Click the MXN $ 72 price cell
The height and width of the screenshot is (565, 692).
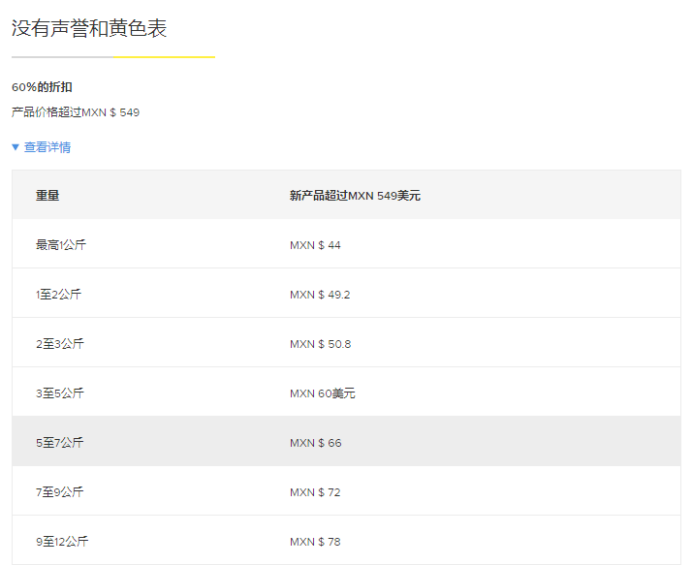coord(315,492)
